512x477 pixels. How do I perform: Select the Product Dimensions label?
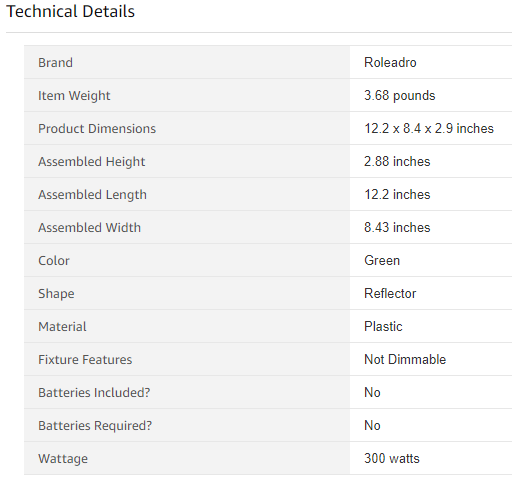coord(97,129)
